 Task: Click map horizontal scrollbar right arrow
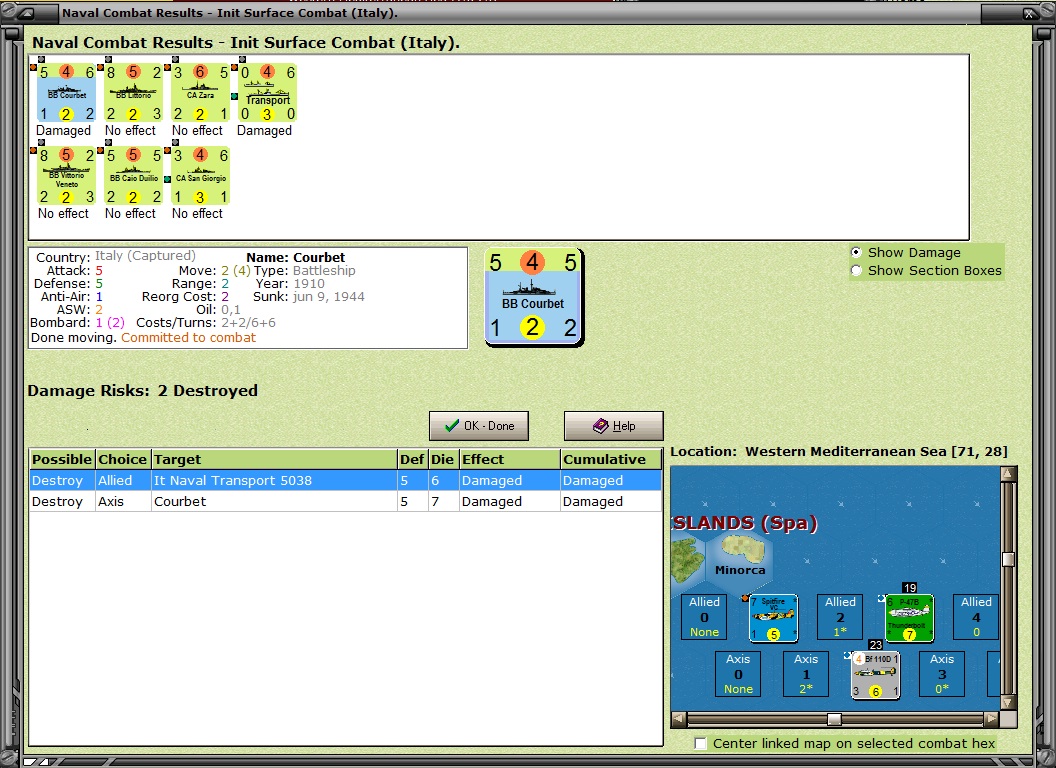[991, 719]
